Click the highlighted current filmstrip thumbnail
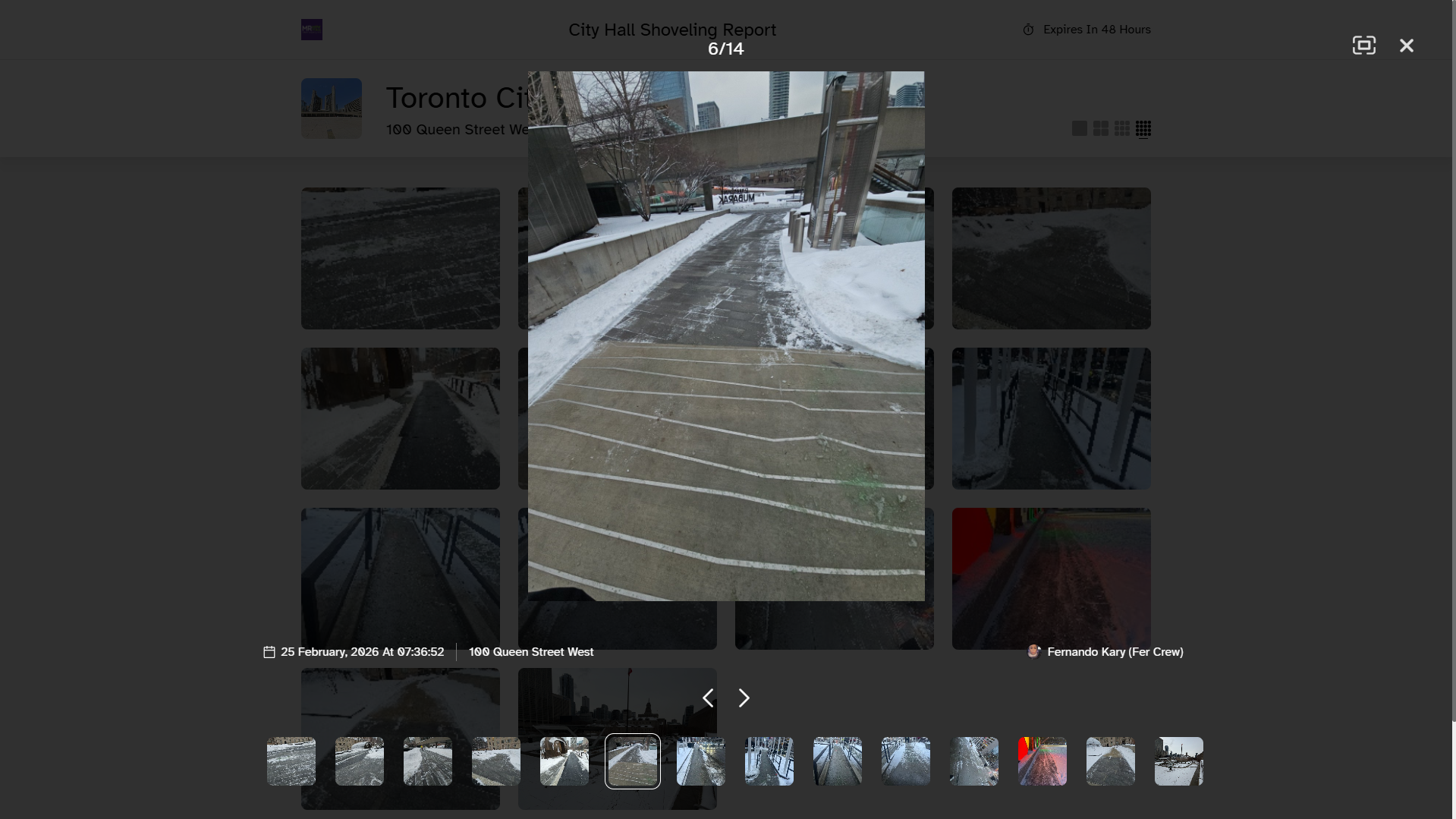The width and height of the screenshot is (1456, 819). pyautogui.click(x=633, y=761)
